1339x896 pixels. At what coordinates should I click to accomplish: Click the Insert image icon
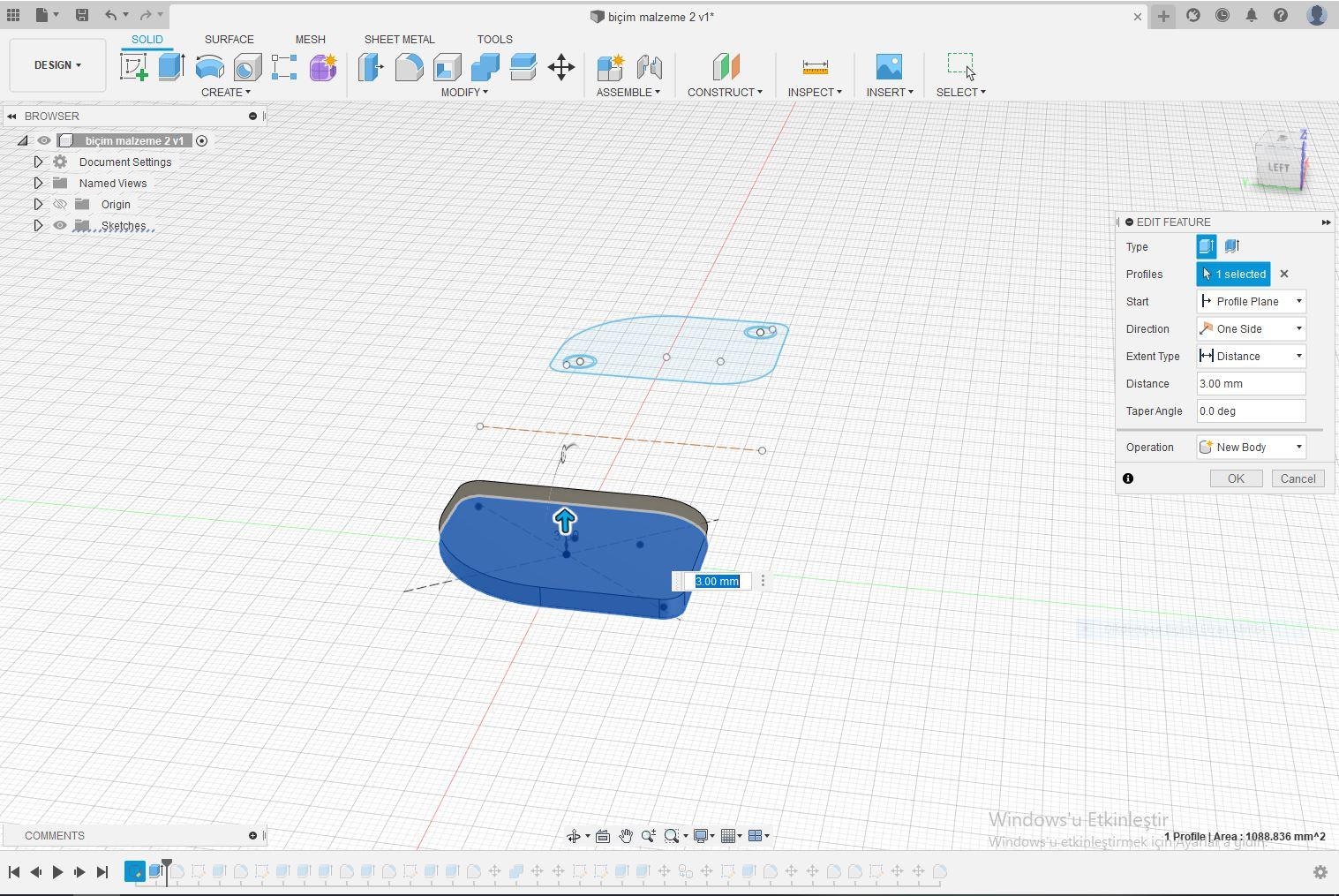[889, 67]
